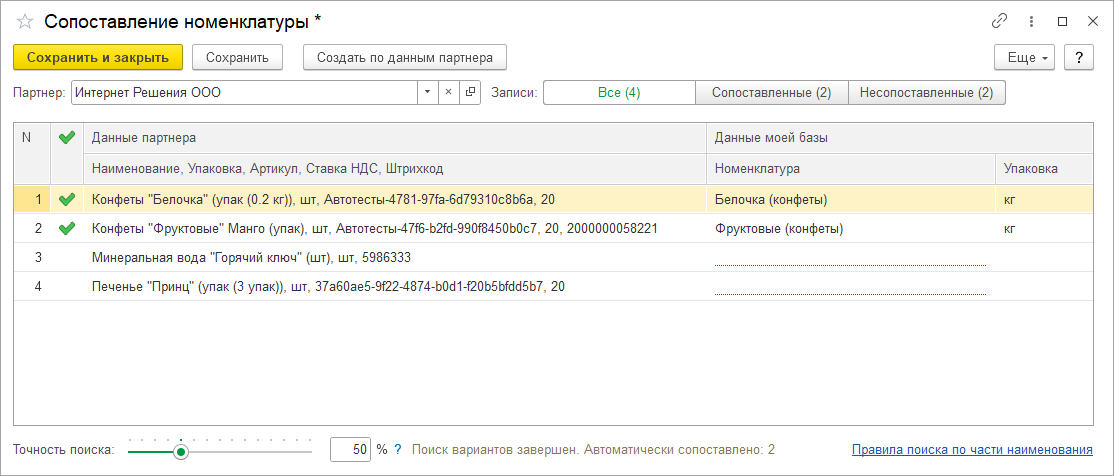
Task: Click green checkmark column header icon
Action: click(x=67, y=138)
